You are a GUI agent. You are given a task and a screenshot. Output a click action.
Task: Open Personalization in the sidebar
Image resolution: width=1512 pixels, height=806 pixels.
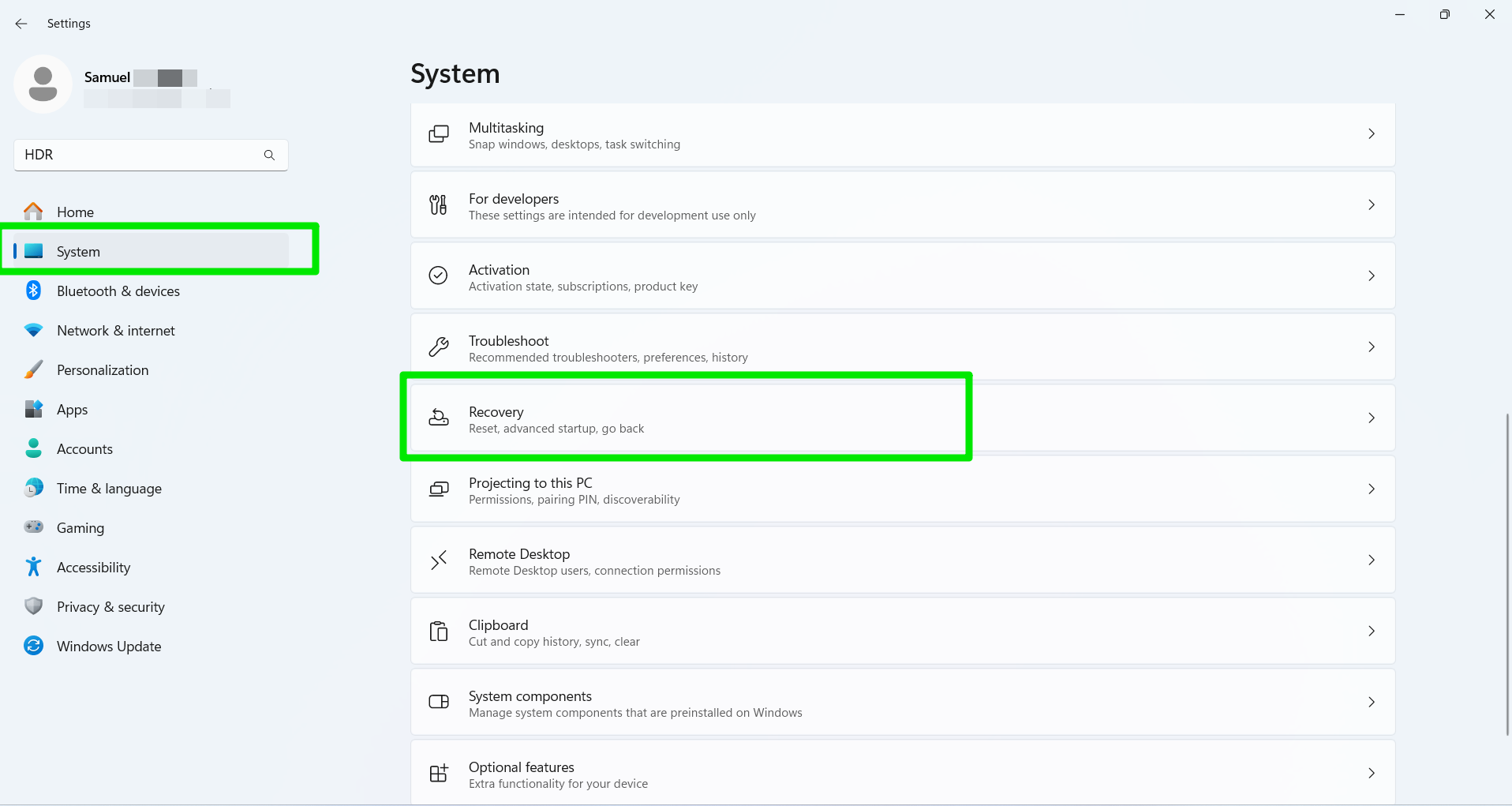coord(103,370)
